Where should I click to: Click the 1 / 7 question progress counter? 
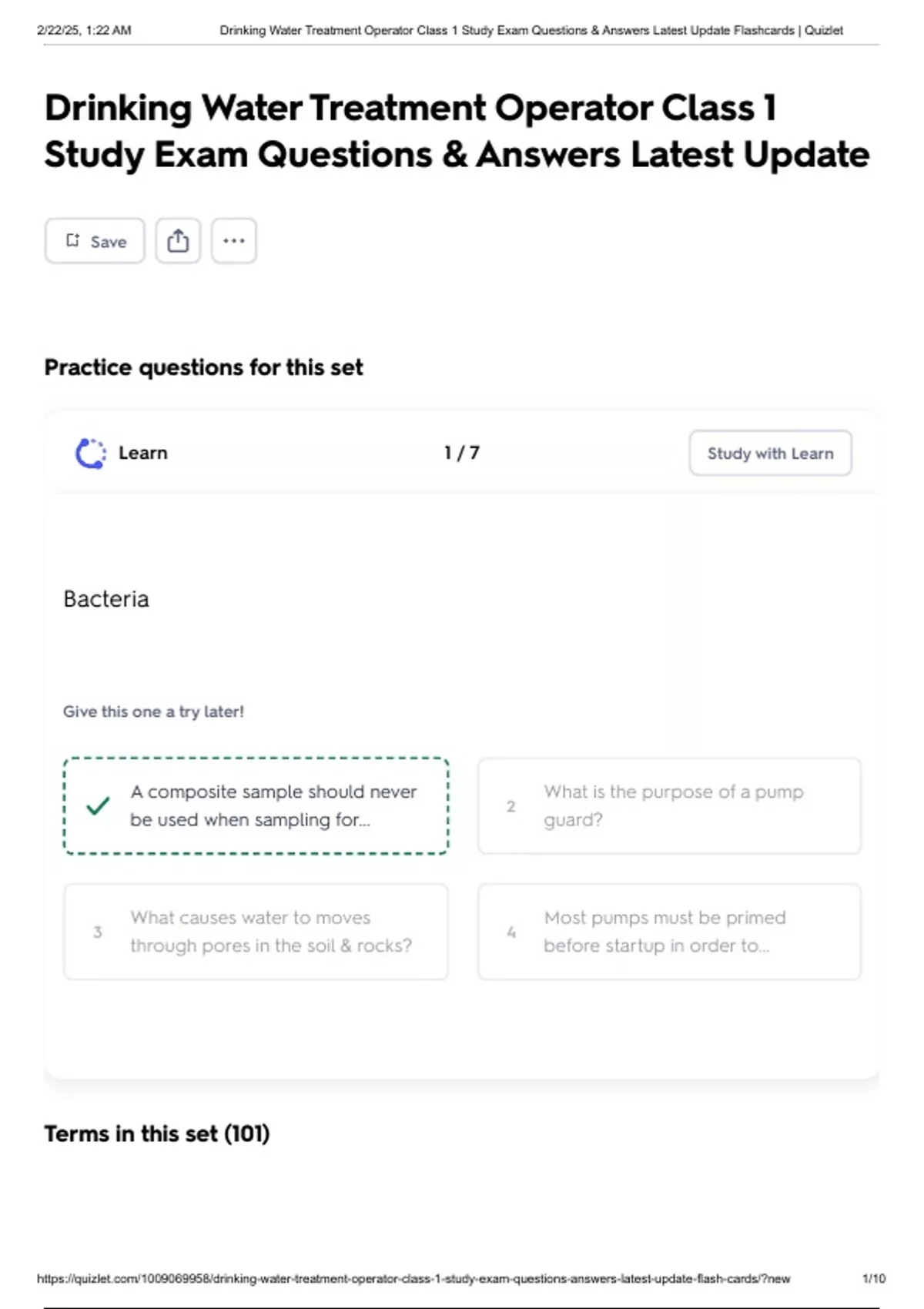pyautogui.click(x=462, y=453)
